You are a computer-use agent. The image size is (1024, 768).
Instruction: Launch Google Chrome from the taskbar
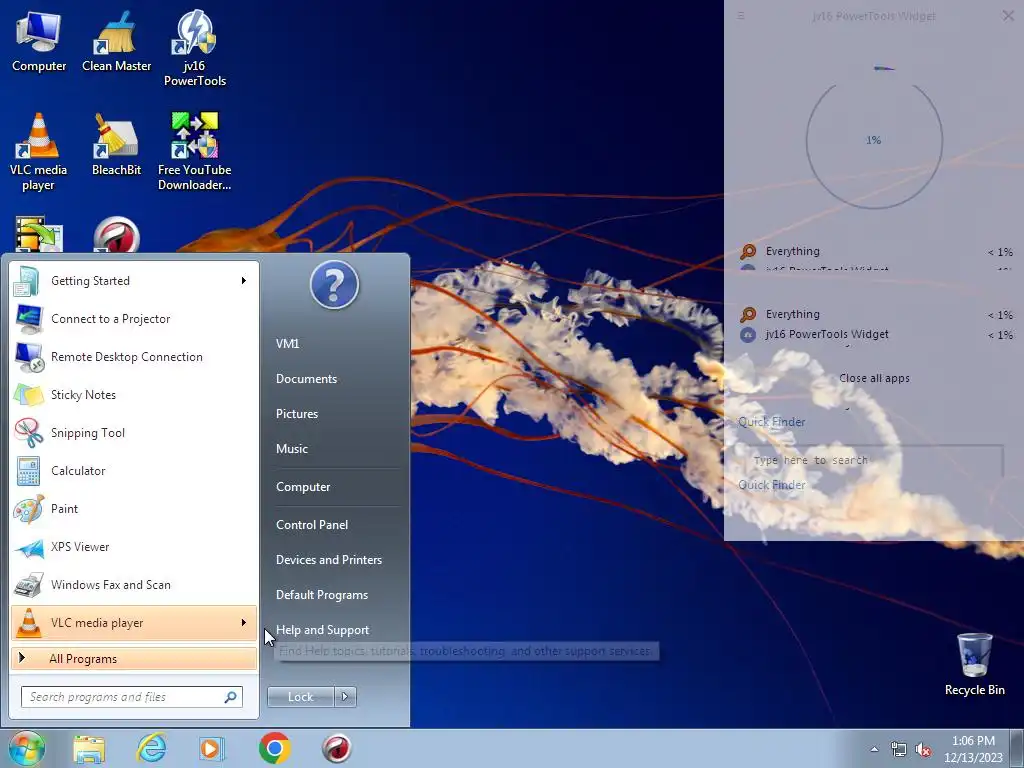click(274, 748)
